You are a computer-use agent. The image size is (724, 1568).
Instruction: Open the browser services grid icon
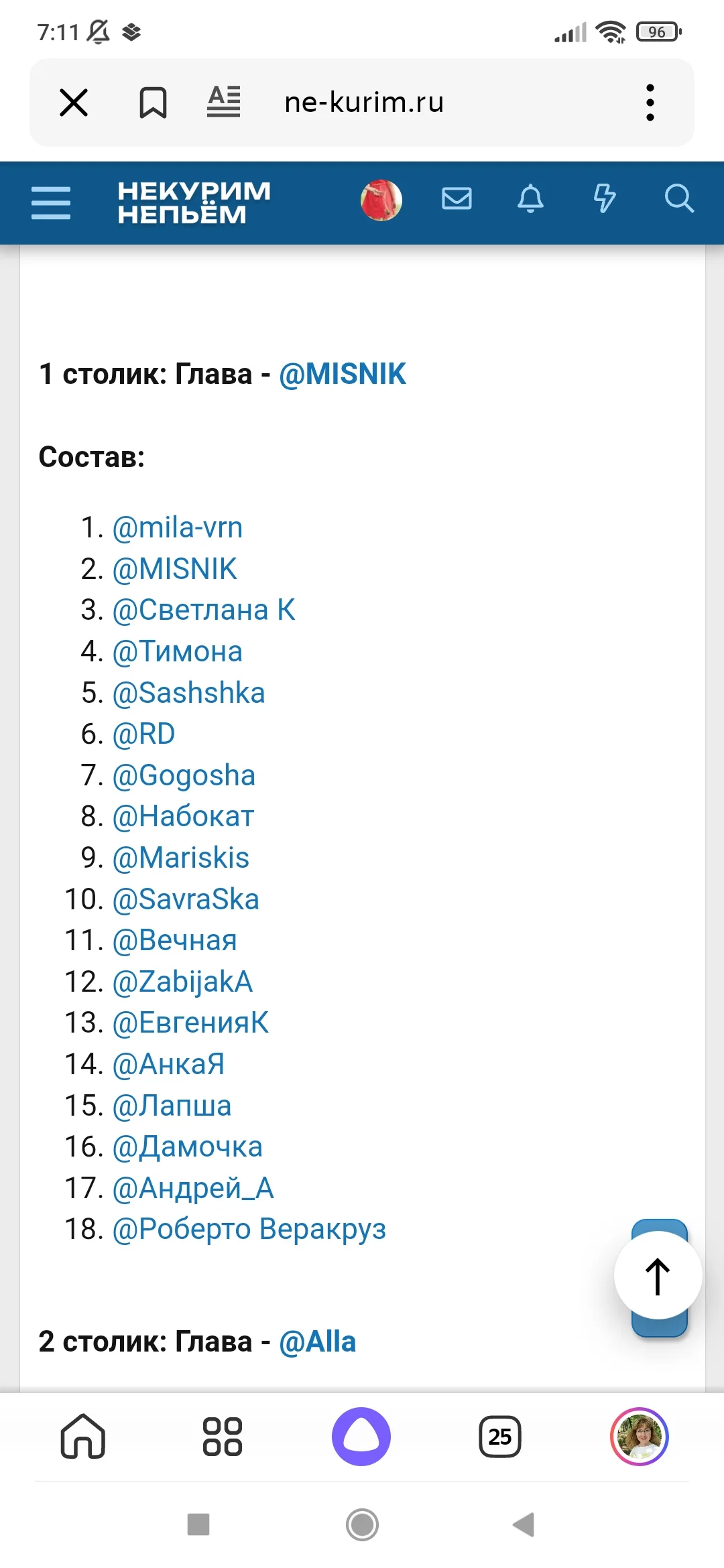223,1437
